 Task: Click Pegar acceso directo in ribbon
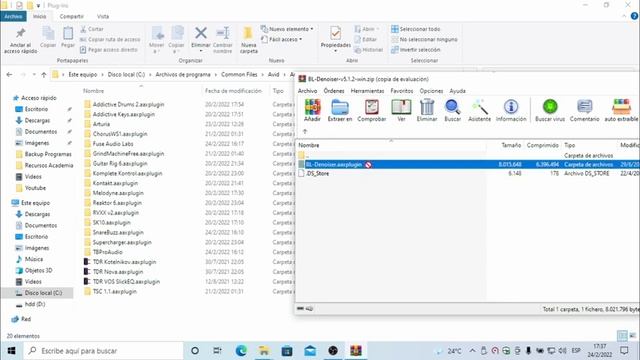pyautogui.click(x=109, y=49)
